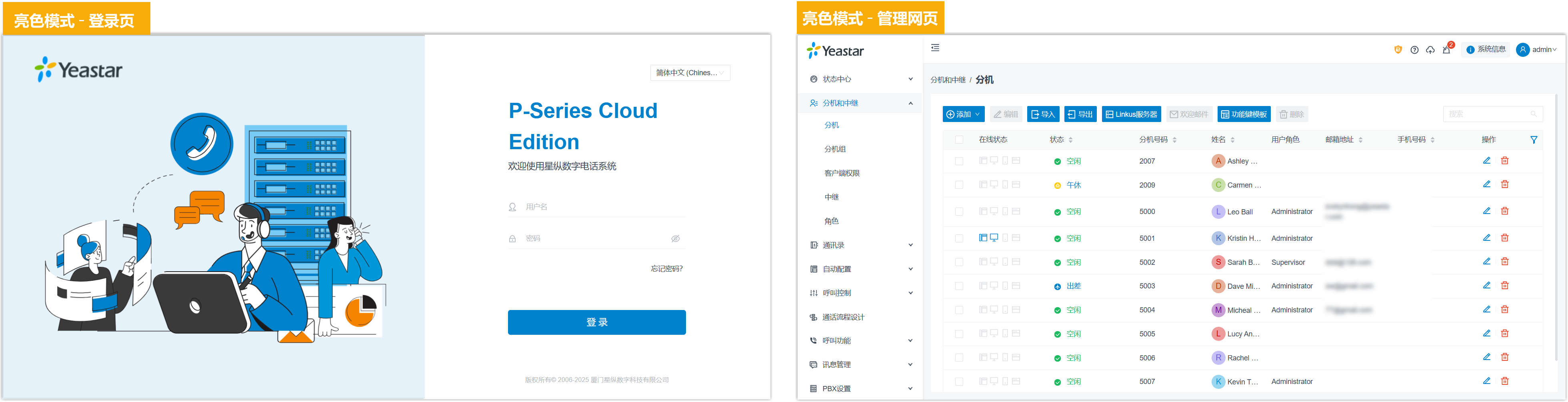Tick the select-all checkbox in table header
This screenshot has height=402, width=1568.
(x=959, y=140)
